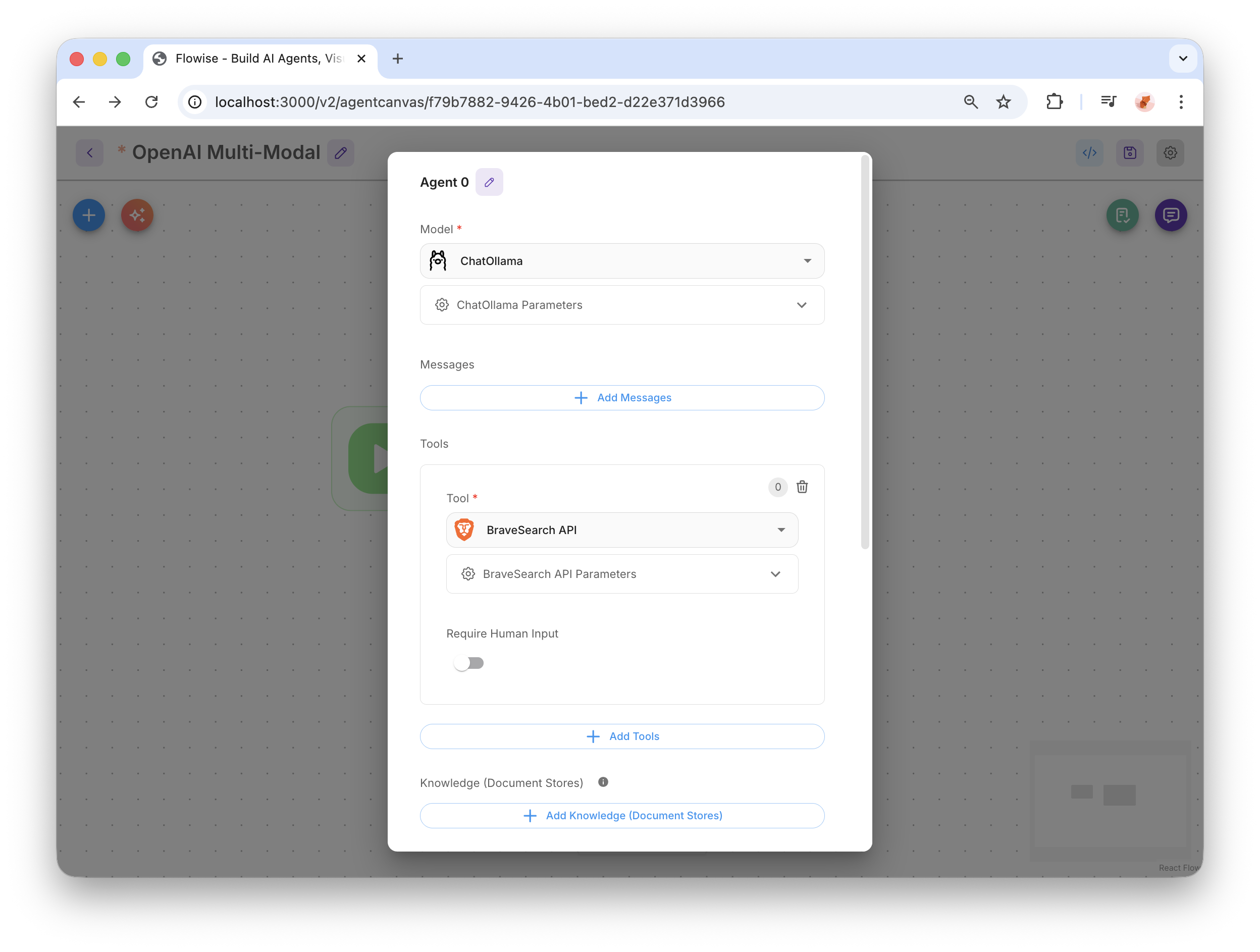
Task: Bookmark page with the star icon
Action: pos(1003,102)
